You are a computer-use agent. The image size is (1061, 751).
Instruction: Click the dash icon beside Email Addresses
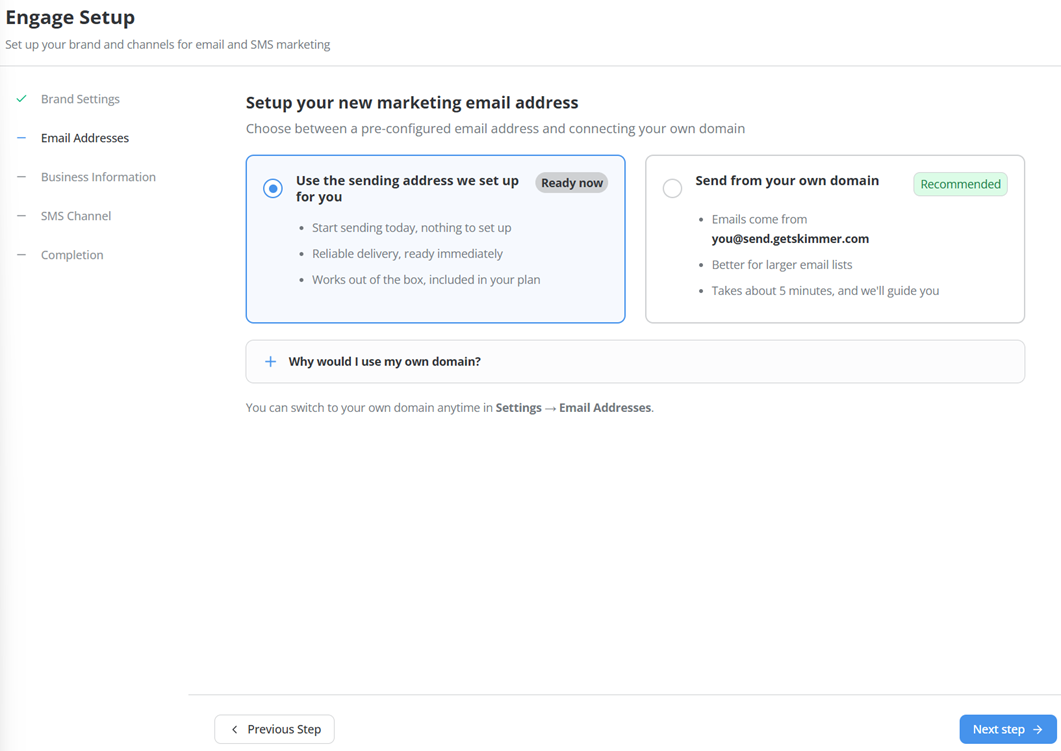pos(22,138)
